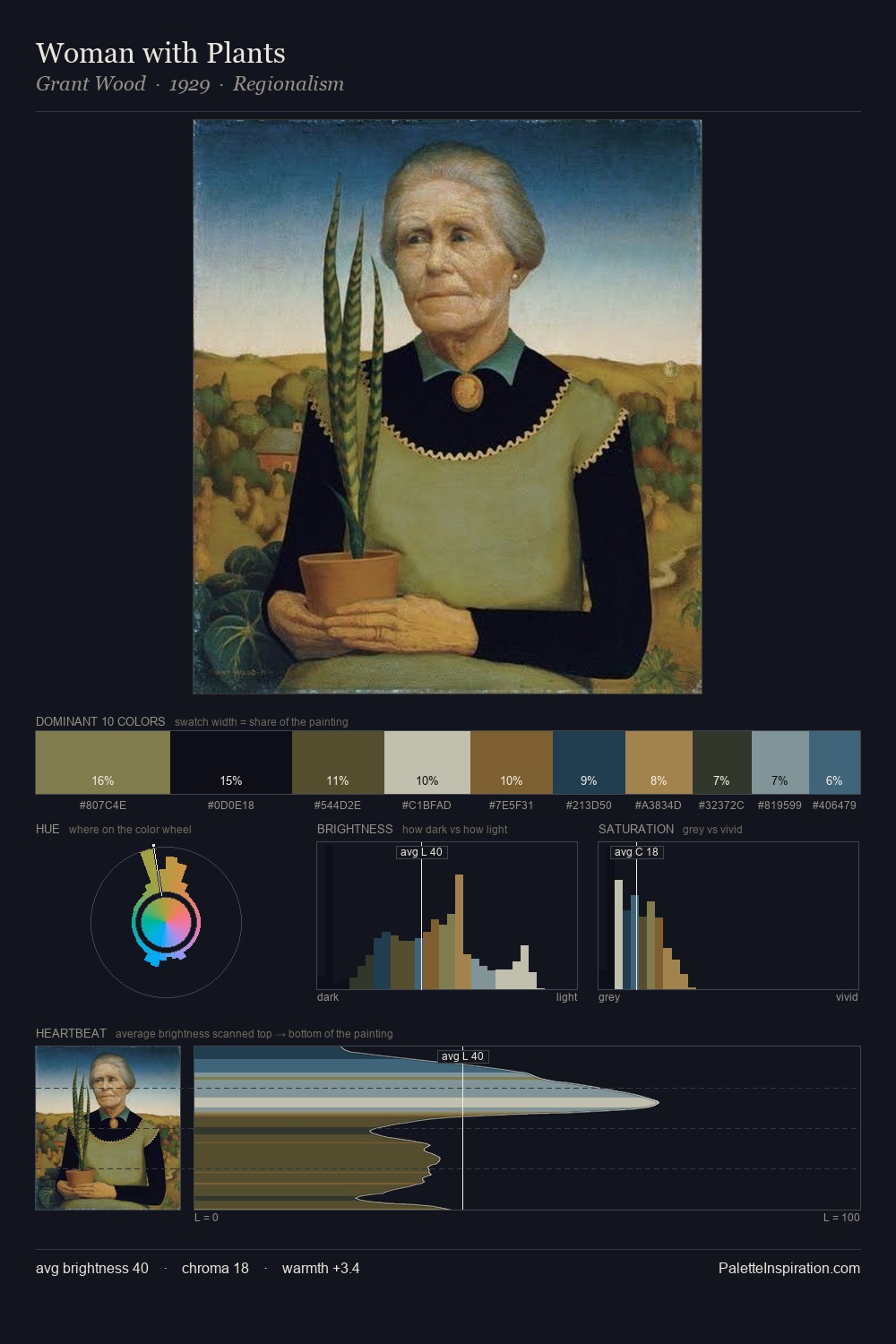The width and height of the screenshot is (896, 1344).
Task: Choose the tan #A3834D swatch
Action: (659, 762)
